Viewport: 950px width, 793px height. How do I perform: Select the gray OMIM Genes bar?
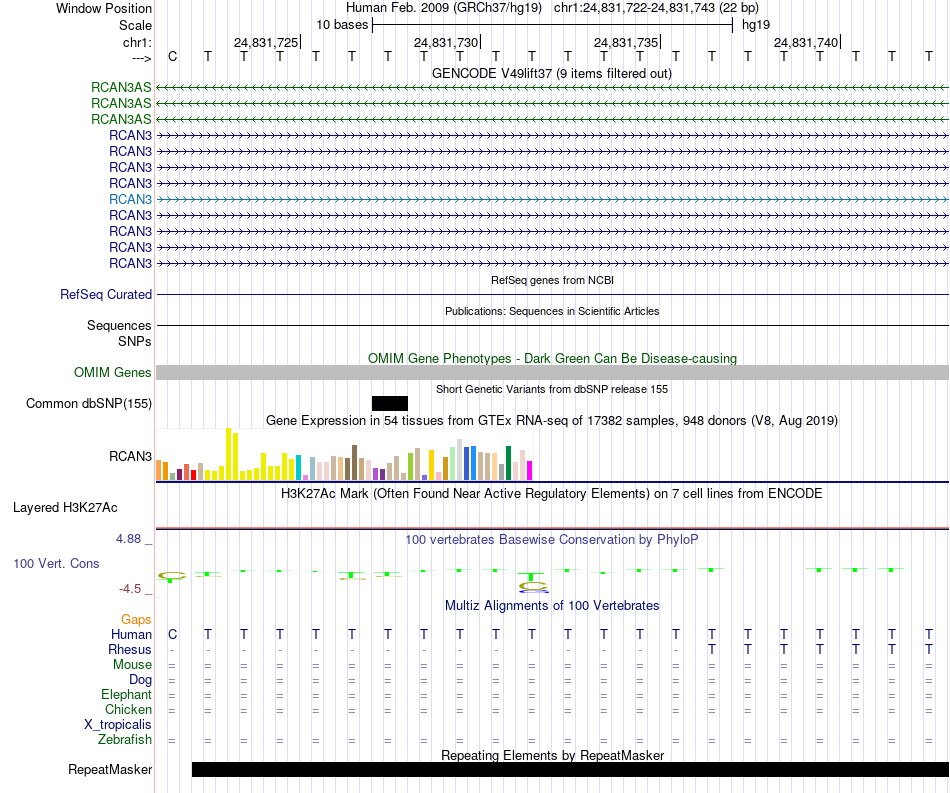coord(552,373)
